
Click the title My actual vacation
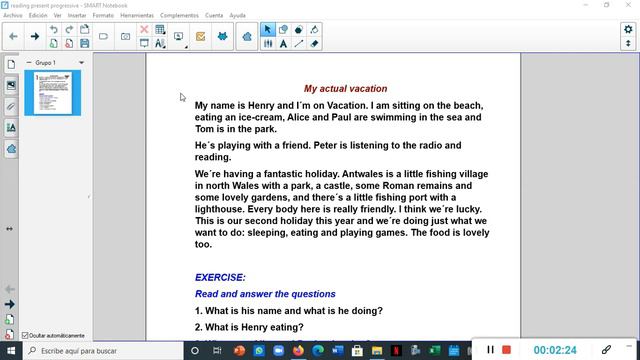[x=345, y=89]
